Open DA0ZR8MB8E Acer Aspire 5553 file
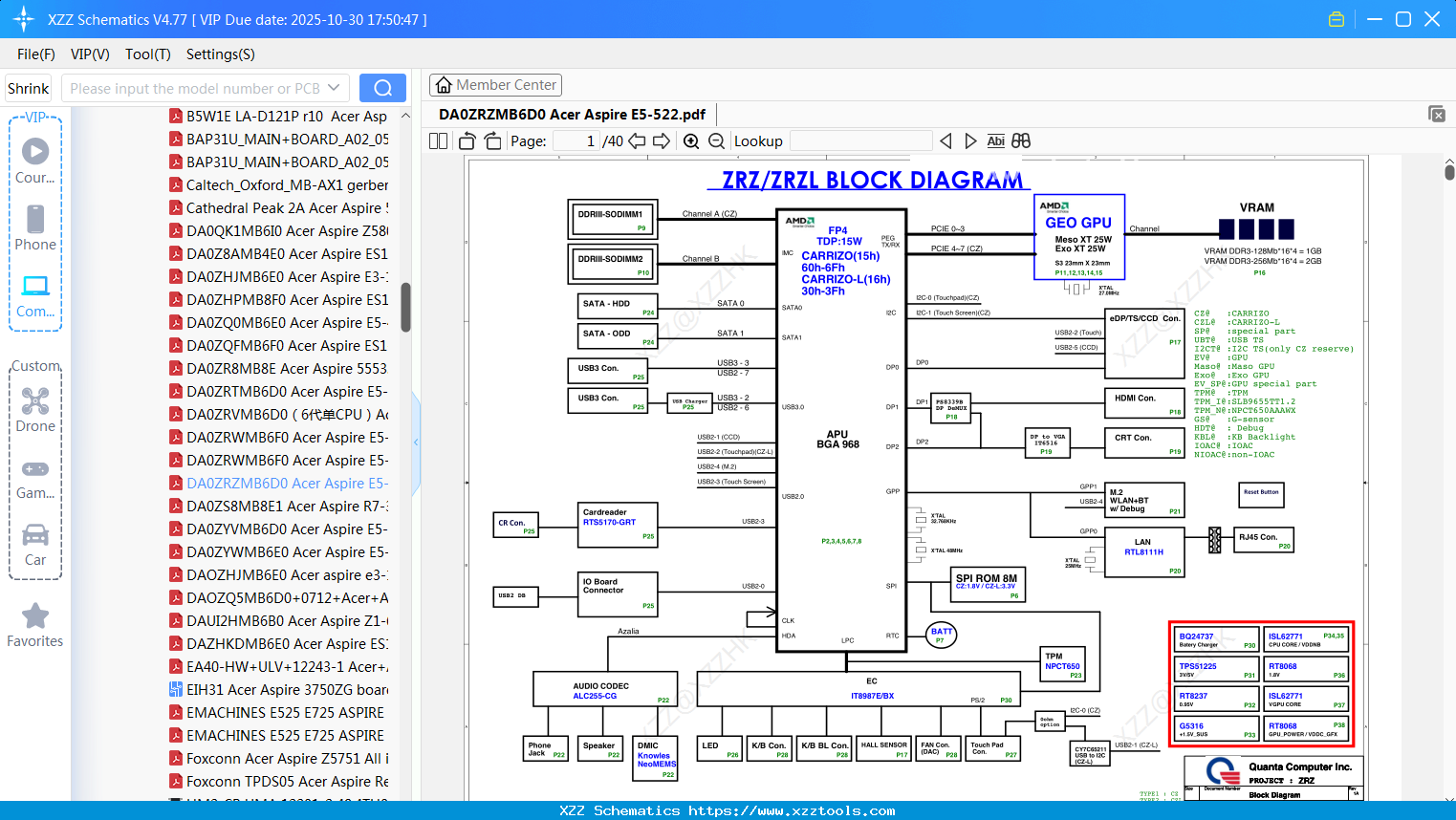The height and width of the screenshot is (820, 1456). [278, 369]
